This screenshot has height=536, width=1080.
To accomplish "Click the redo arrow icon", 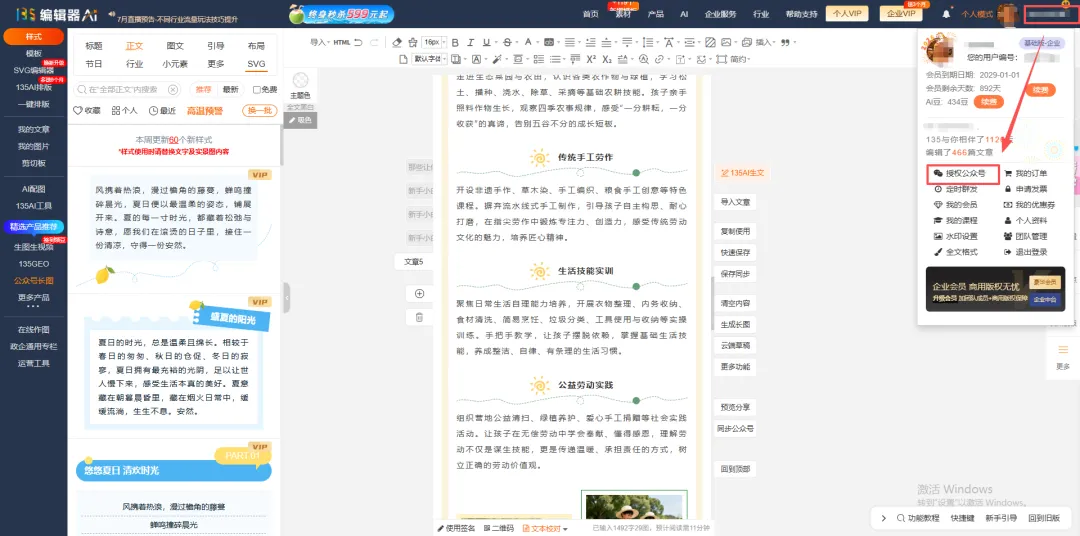I will coord(374,43).
